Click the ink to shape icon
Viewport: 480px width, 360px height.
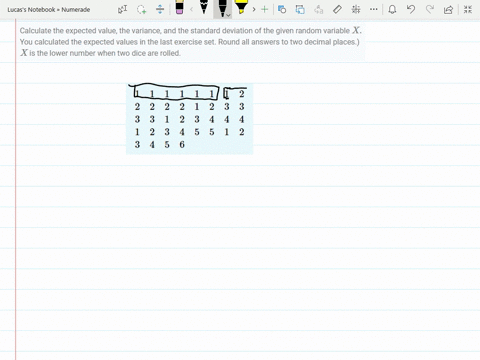coord(300,9)
